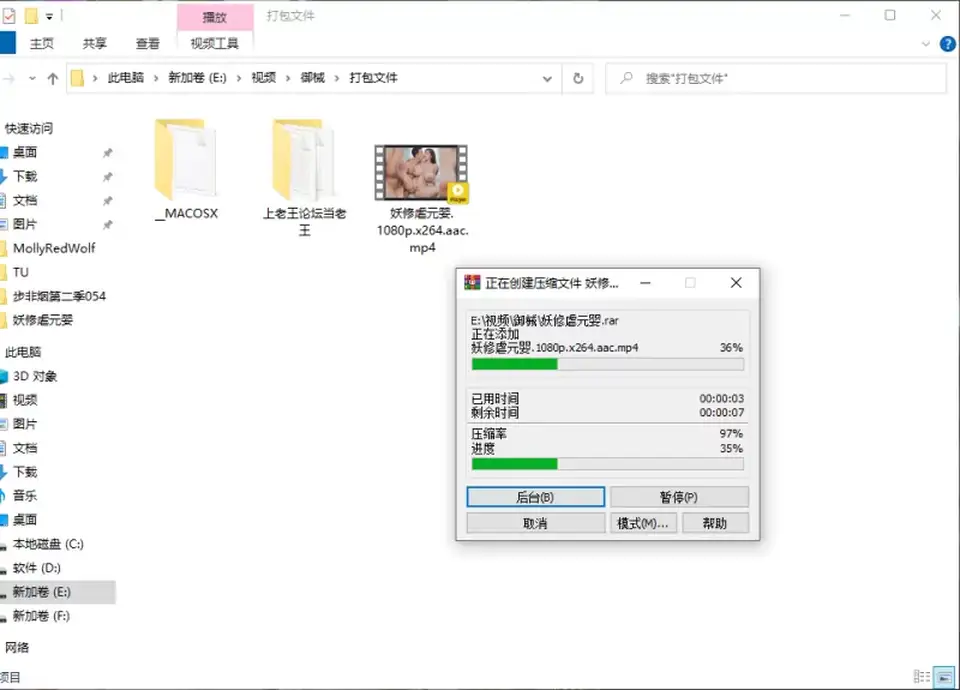
Task: Click 此电脑 in the address path
Action: click(x=126, y=78)
